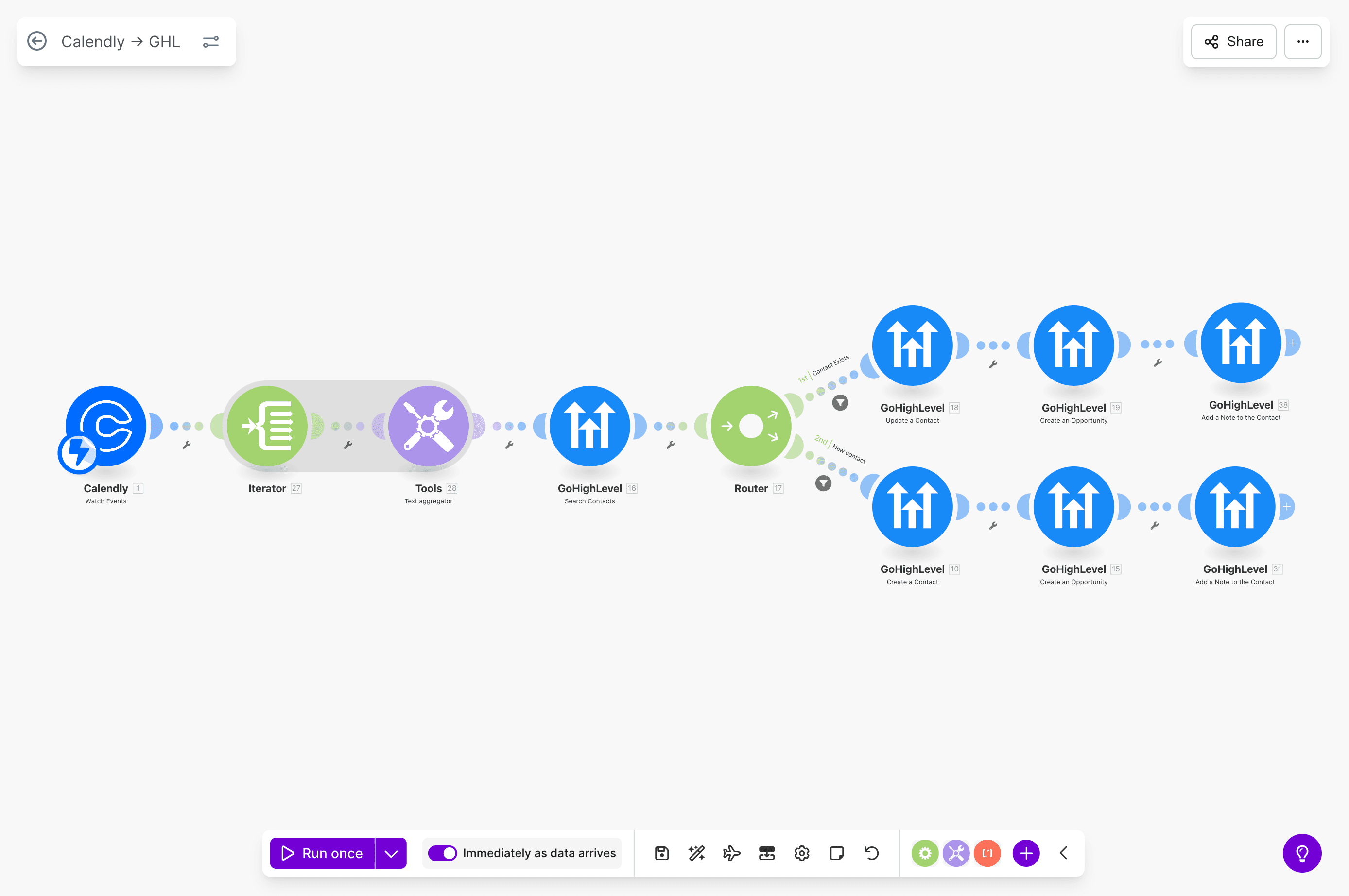Open the explain flow airplane icon
Viewport: 1349px width, 896px height.
pyautogui.click(x=731, y=853)
